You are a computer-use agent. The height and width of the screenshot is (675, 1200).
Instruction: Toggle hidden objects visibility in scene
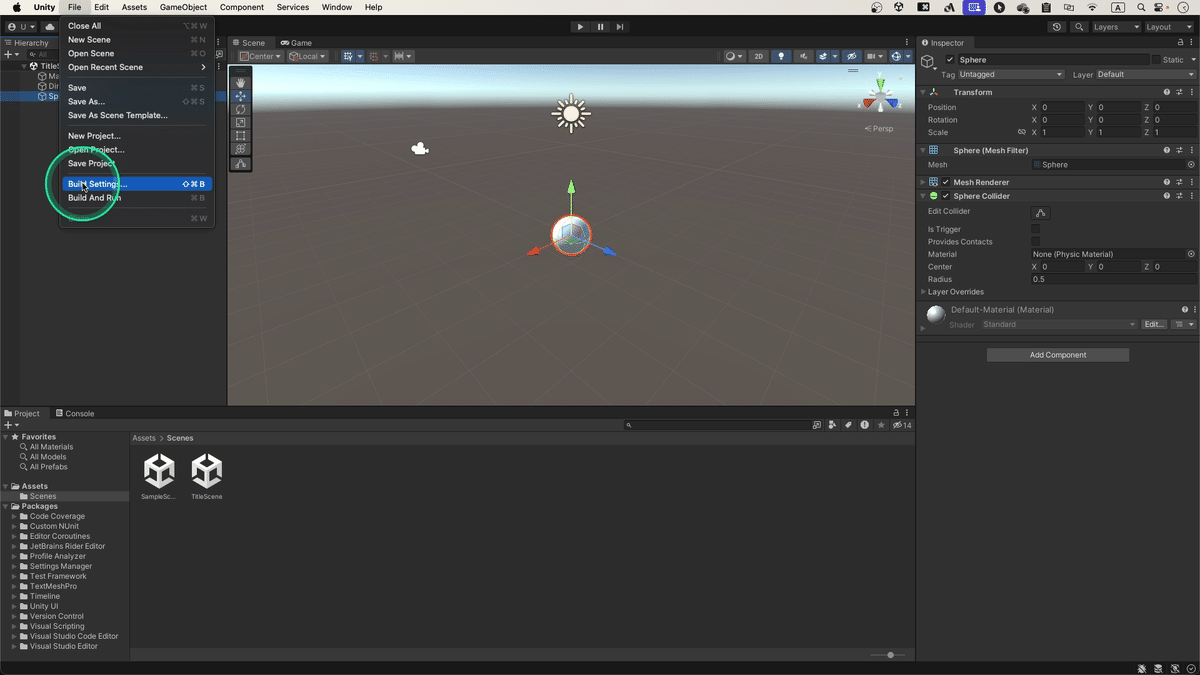(851, 56)
